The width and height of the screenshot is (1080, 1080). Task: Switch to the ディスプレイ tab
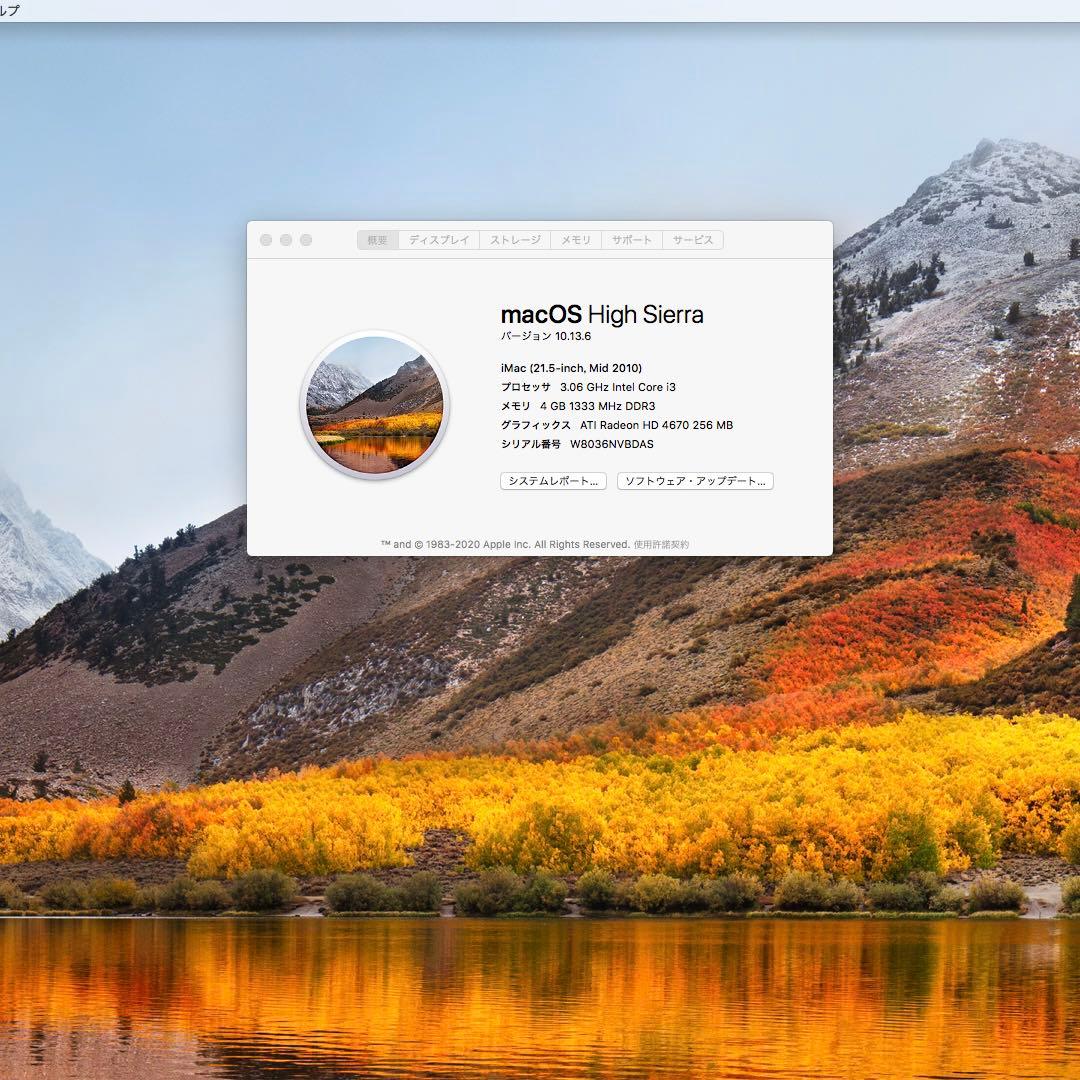(x=439, y=240)
